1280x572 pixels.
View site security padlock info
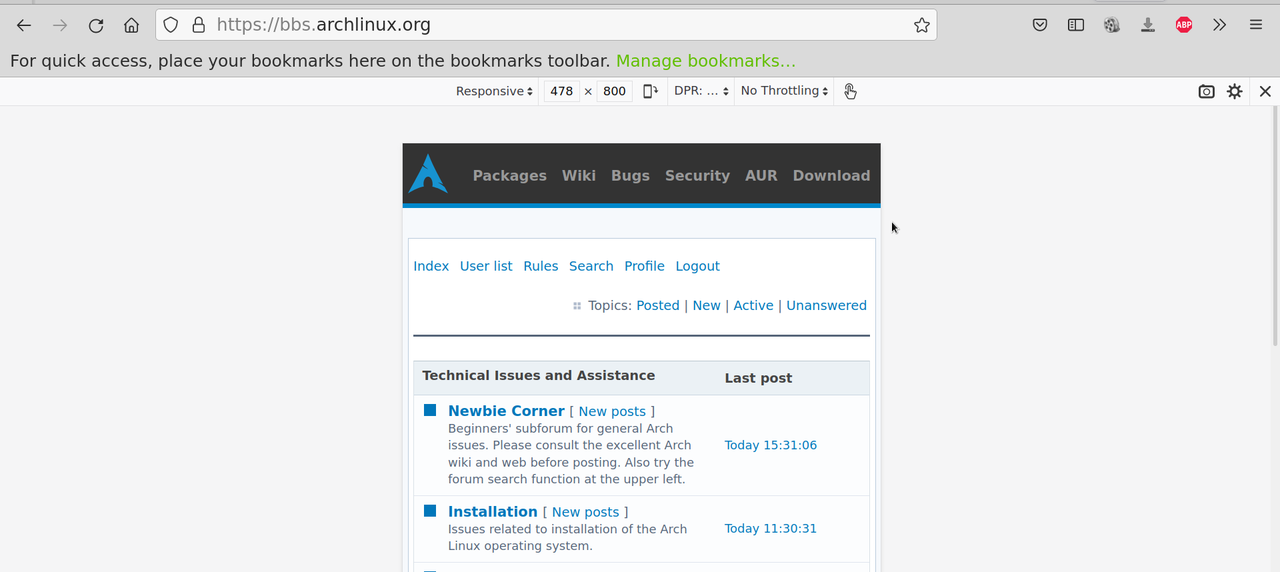click(x=198, y=25)
